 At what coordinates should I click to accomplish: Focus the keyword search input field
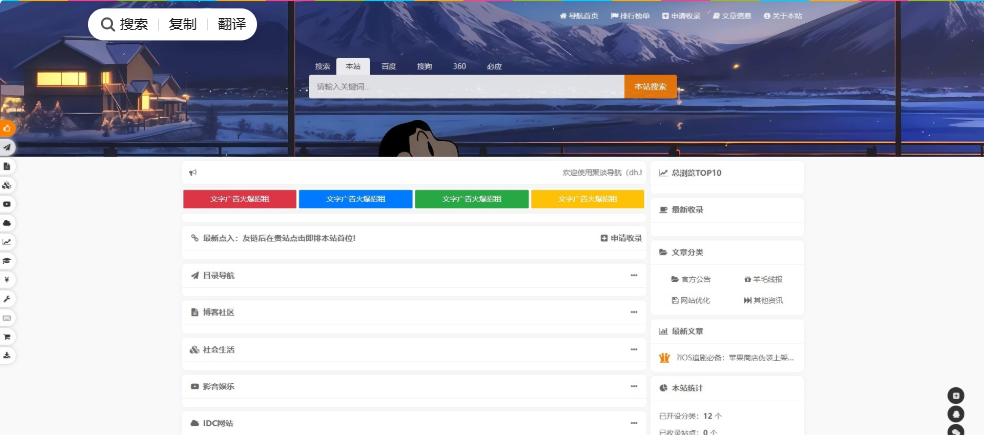click(x=466, y=87)
